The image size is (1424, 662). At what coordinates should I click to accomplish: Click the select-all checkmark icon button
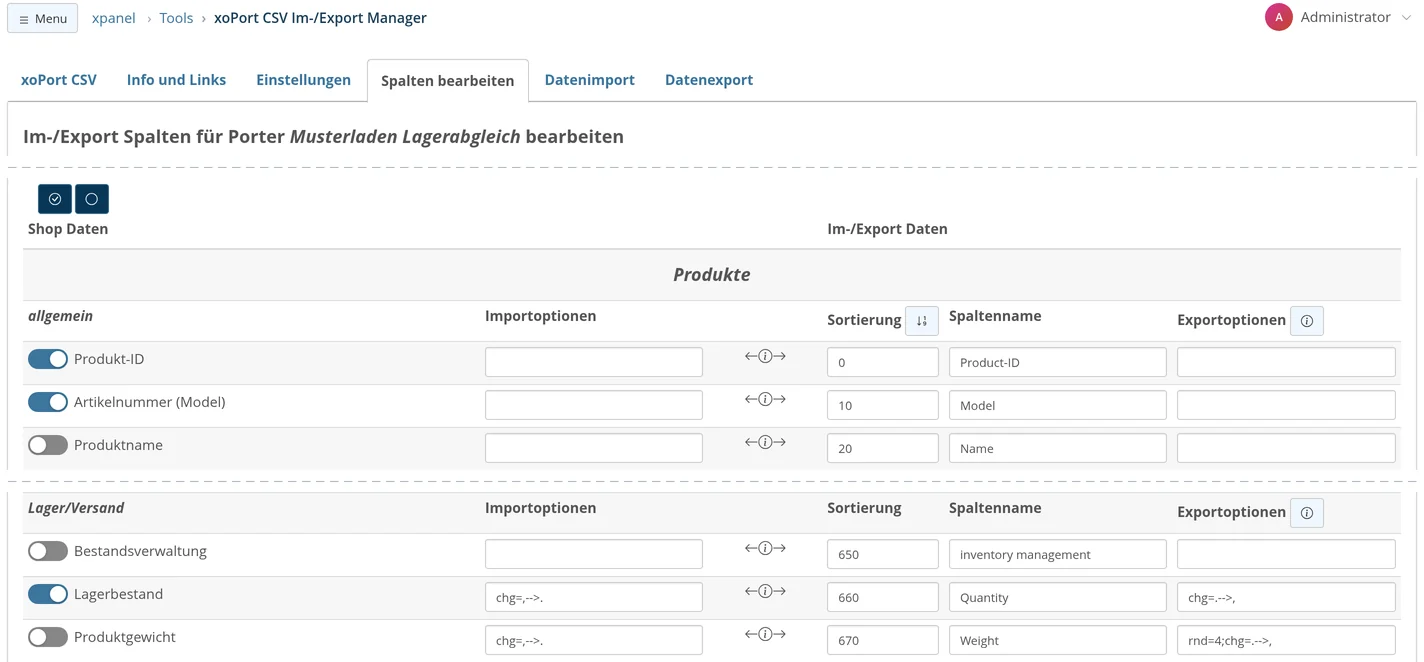tap(55, 199)
